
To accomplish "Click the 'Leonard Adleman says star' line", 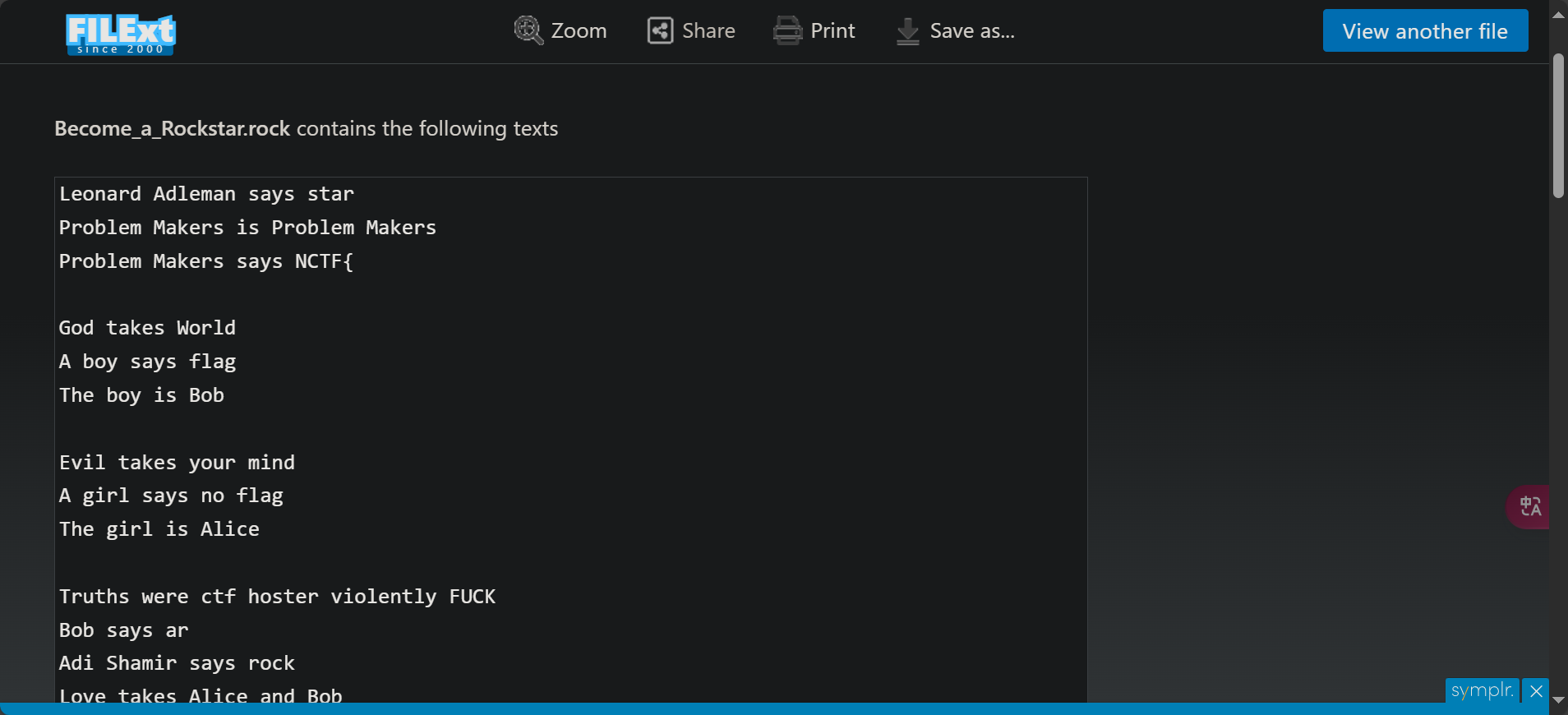I will click(x=206, y=194).
